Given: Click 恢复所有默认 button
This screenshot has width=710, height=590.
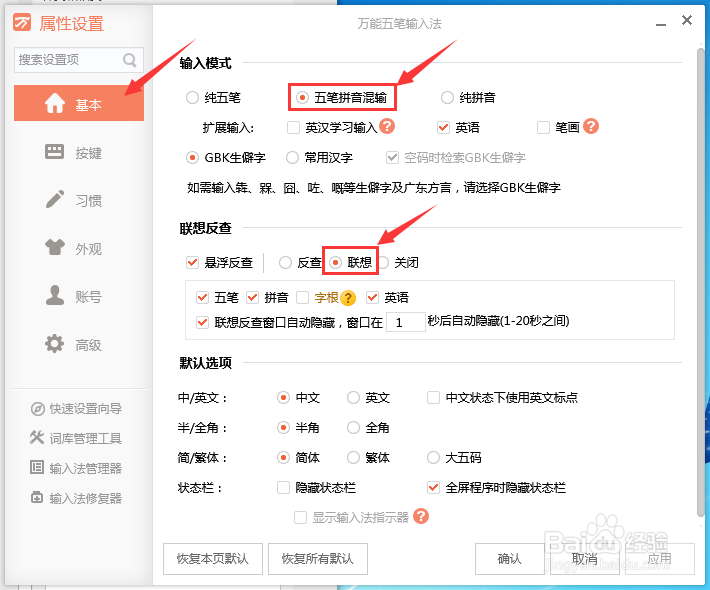Looking at the screenshot, I should pos(318,559).
